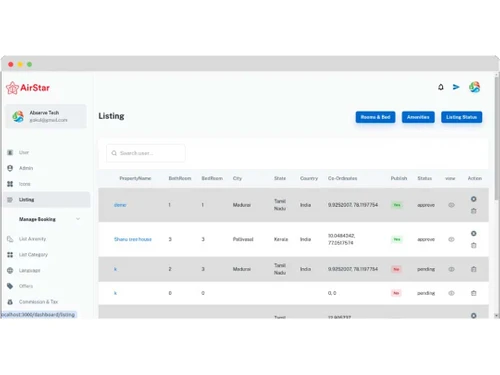Screen dimensions: 500x375
Task: Open the k property link with Madurai
Action: (115, 269)
